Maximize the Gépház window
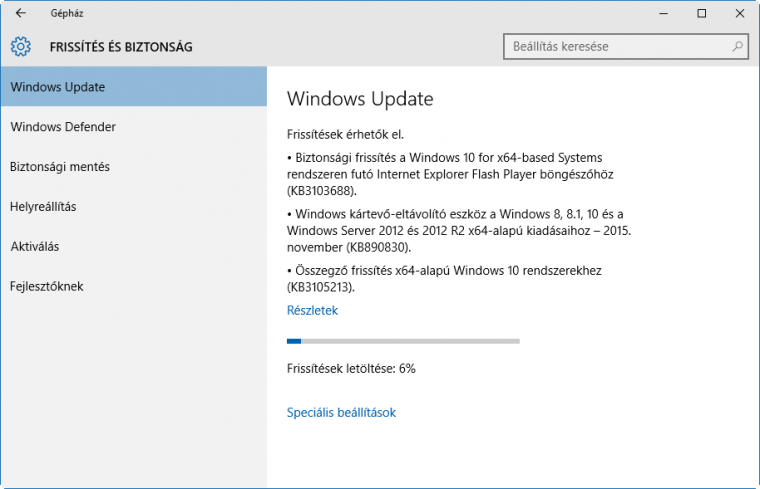The width and height of the screenshot is (760, 489). (701, 14)
